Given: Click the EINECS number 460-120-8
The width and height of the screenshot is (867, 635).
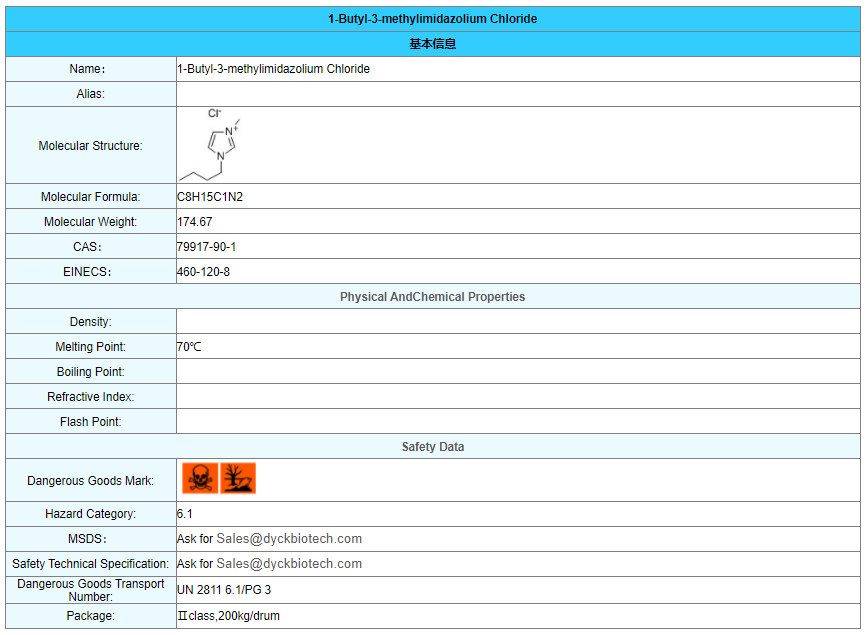Looking at the screenshot, I should pyautogui.click(x=203, y=272).
